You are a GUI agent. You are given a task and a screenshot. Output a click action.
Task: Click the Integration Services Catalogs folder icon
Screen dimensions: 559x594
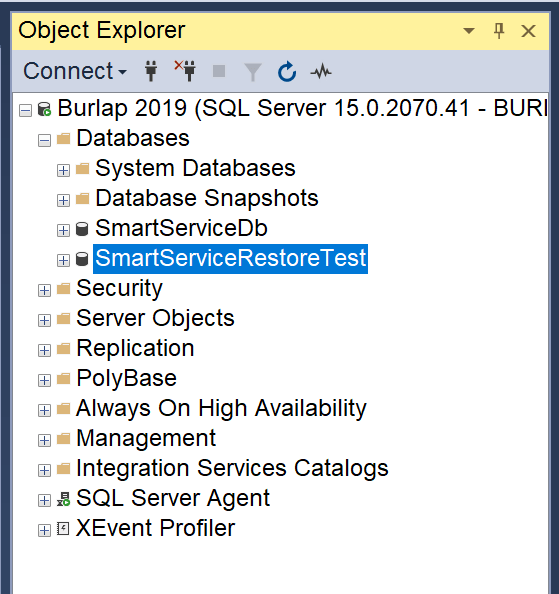[63, 469]
